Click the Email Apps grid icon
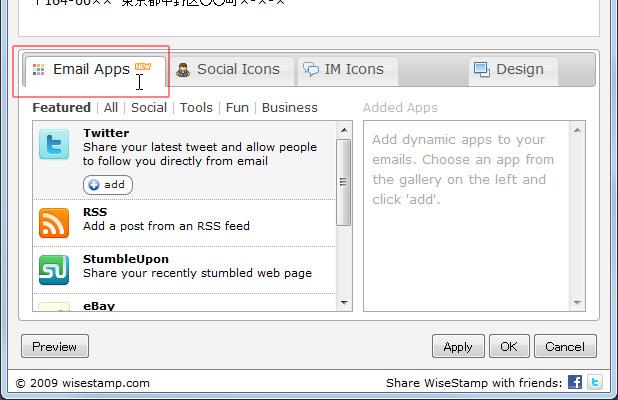Screen dimensions: 618x400 click(x=39, y=70)
